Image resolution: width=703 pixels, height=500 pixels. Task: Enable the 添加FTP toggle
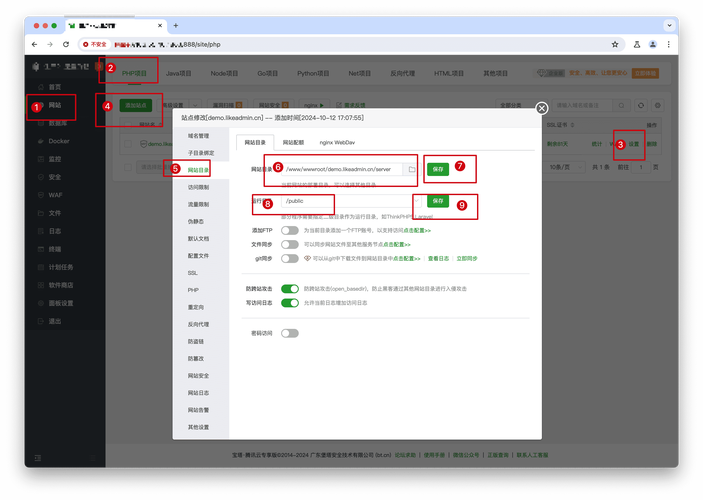click(x=290, y=230)
